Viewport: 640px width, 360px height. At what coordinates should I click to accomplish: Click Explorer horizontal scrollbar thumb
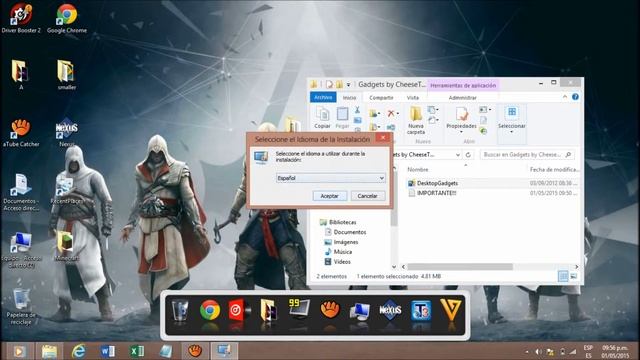click(x=460, y=267)
